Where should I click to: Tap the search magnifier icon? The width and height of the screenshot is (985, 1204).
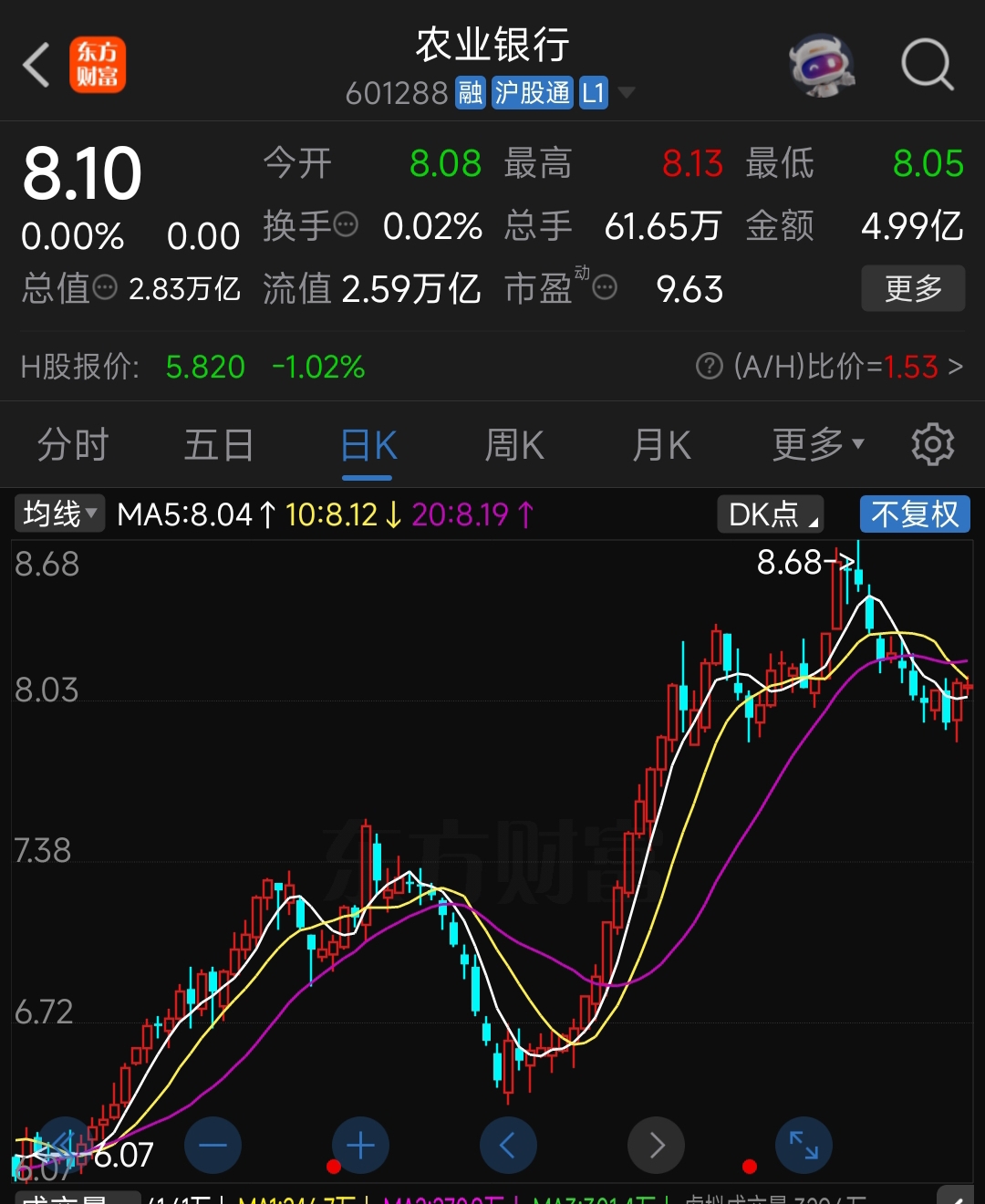coord(928,65)
